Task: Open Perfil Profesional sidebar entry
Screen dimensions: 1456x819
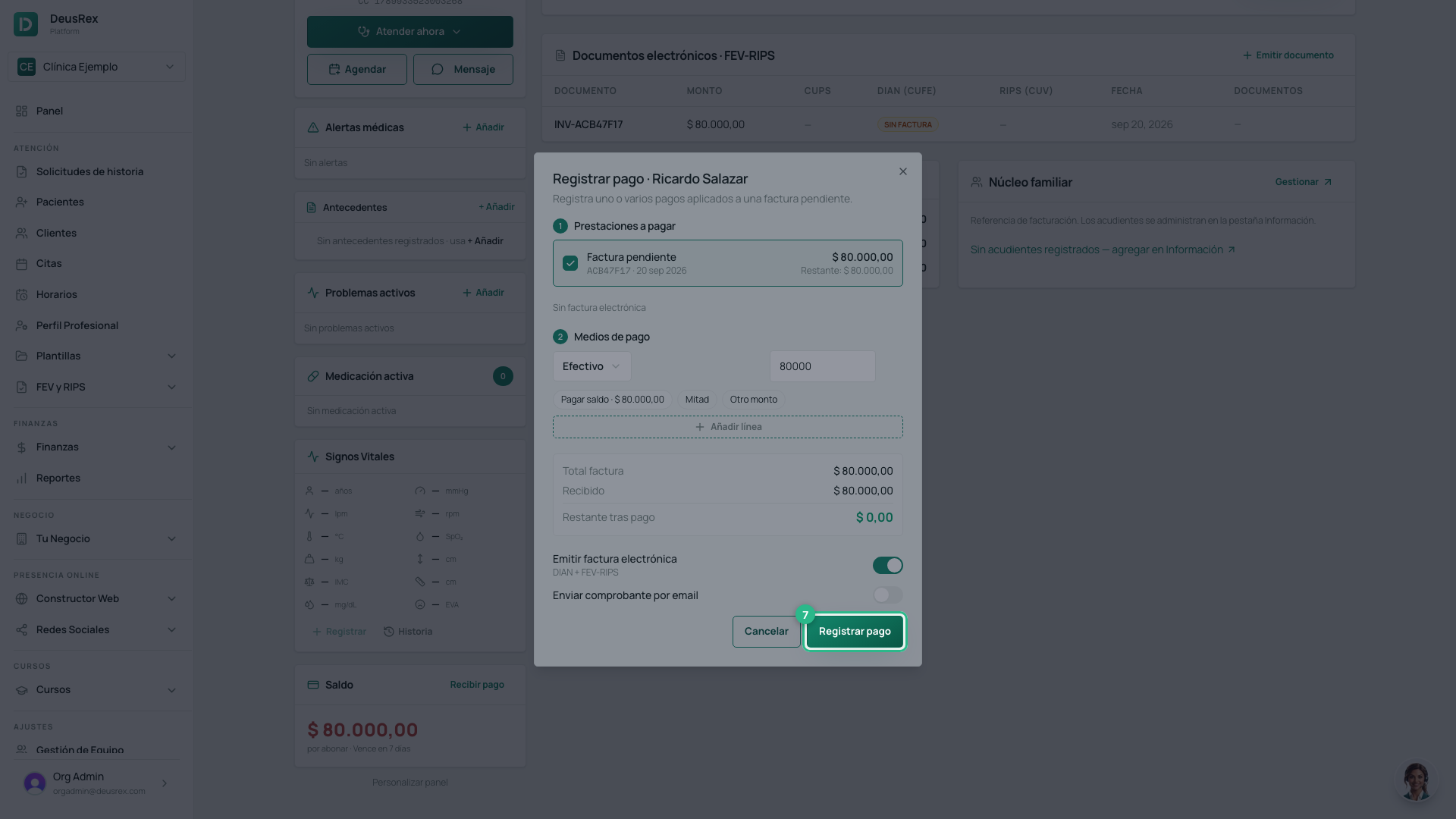Action: point(96,325)
